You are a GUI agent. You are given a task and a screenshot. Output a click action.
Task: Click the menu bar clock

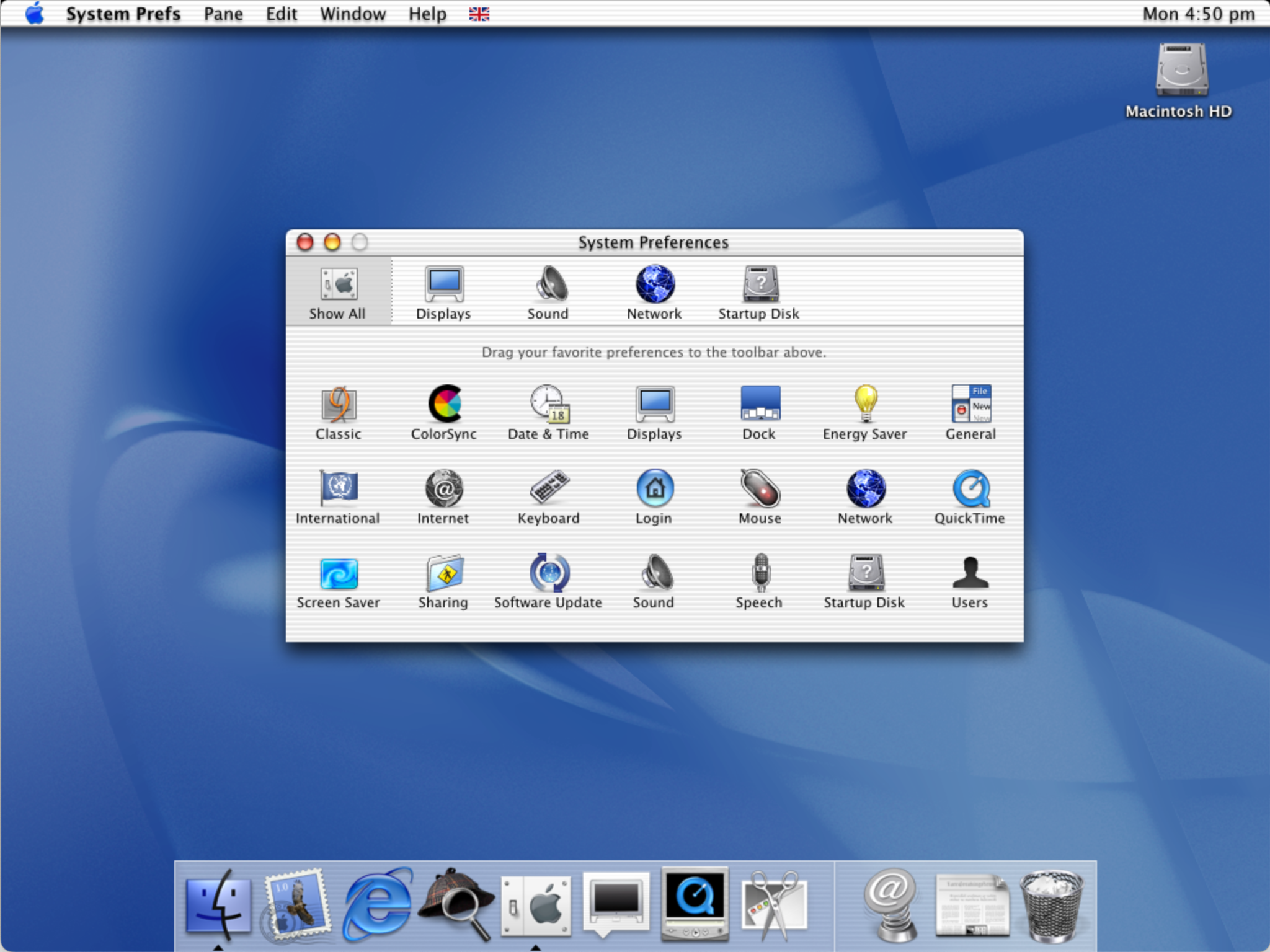click(x=1199, y=14)
